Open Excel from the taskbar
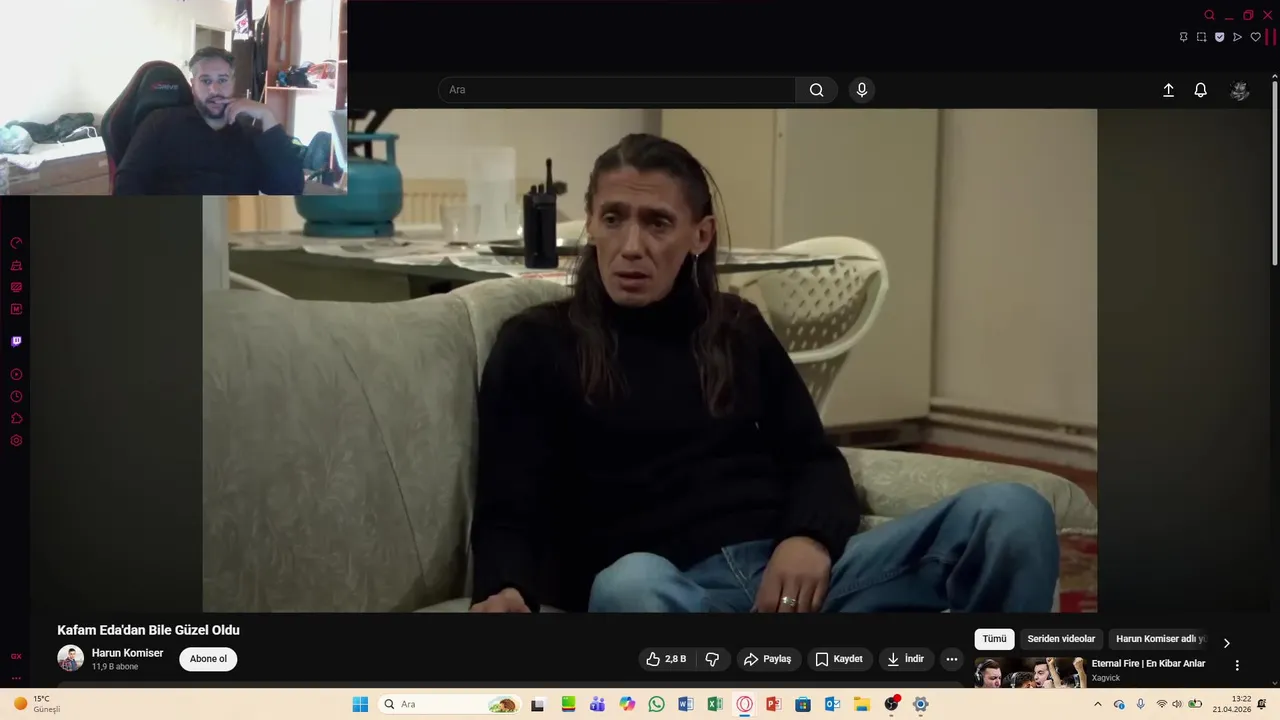 (x=715, y=704)
